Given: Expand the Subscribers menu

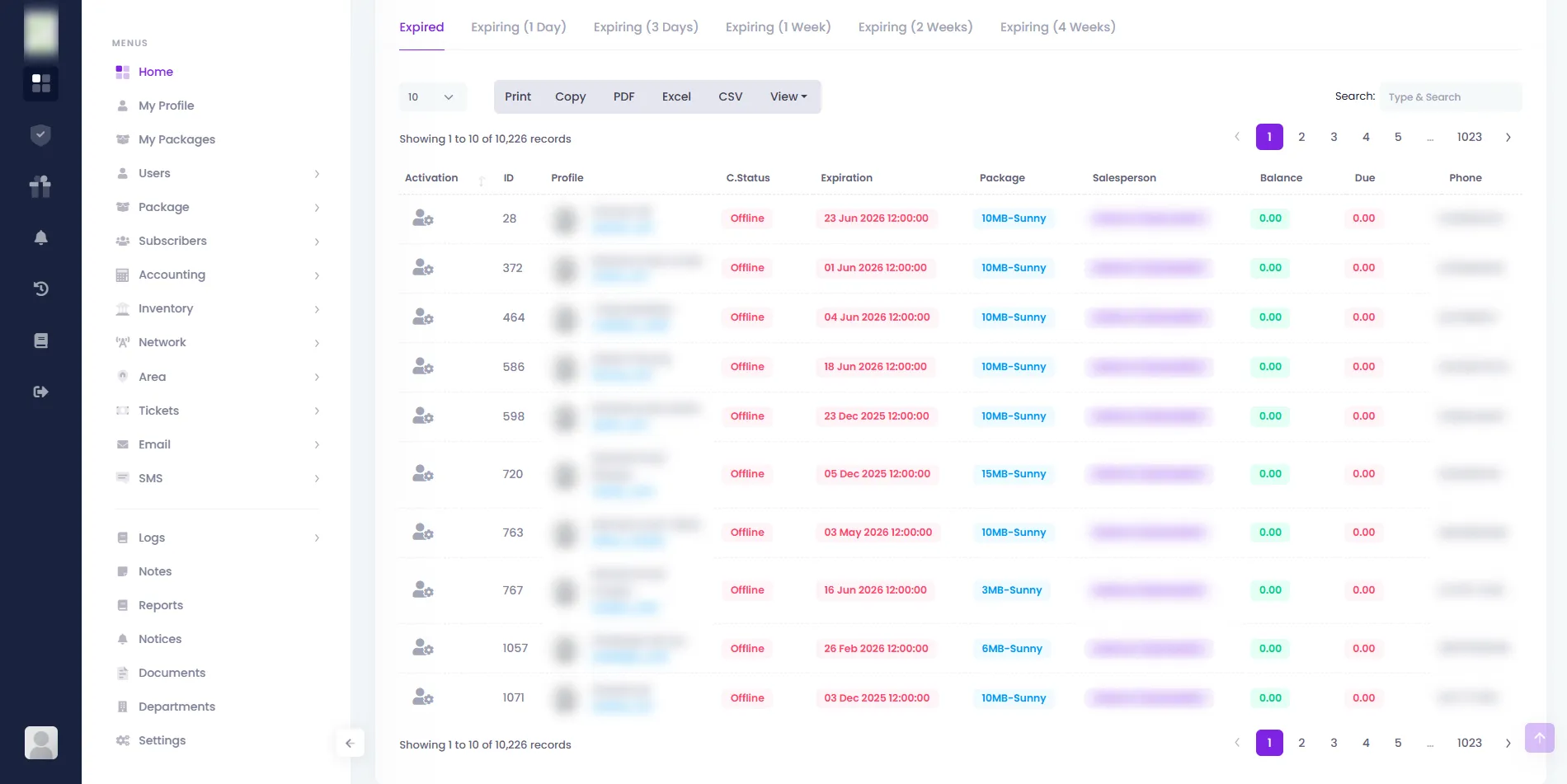Looking at the screenshot, I should [x=217, y=241].
